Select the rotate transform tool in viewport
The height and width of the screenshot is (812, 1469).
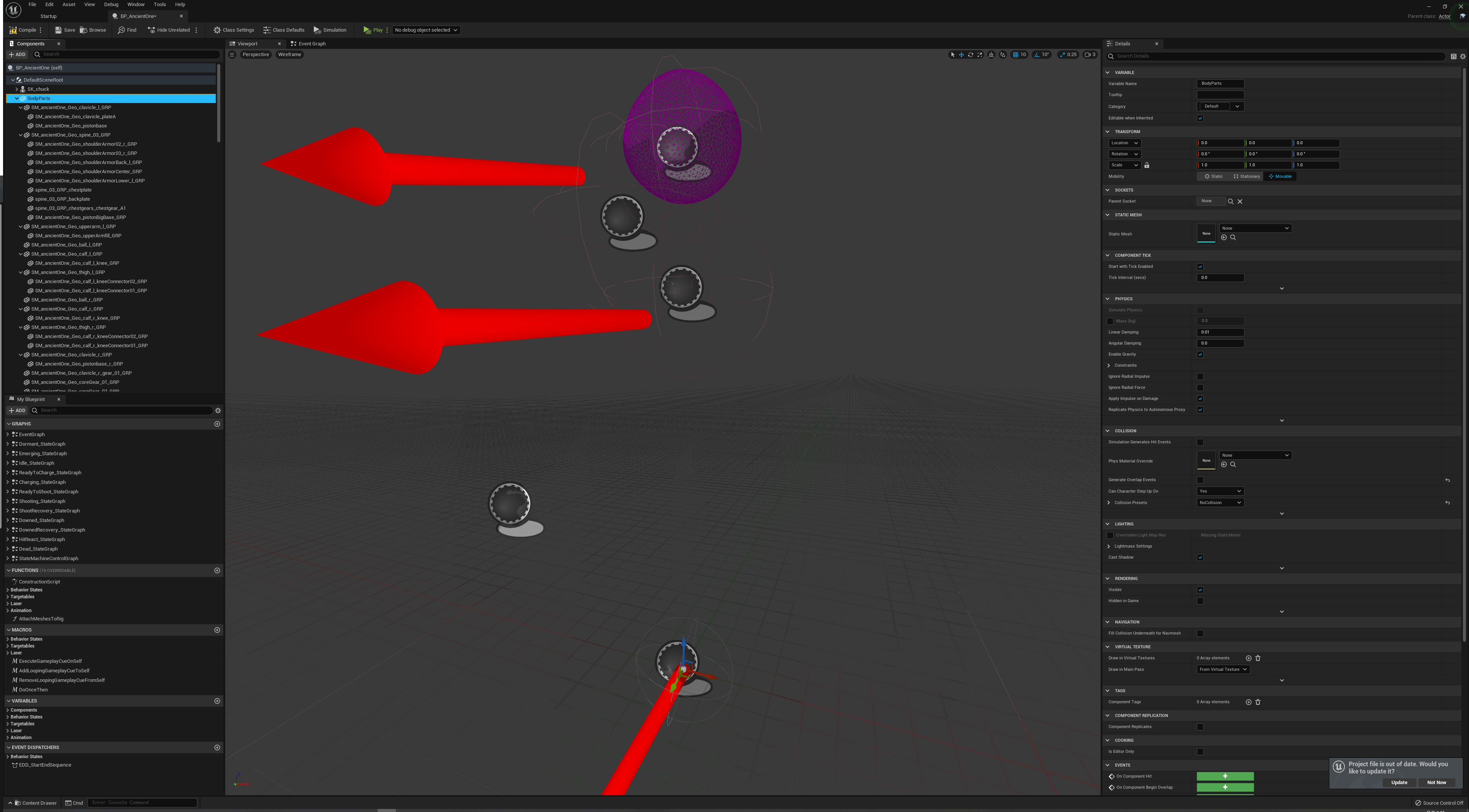point(970,55)
